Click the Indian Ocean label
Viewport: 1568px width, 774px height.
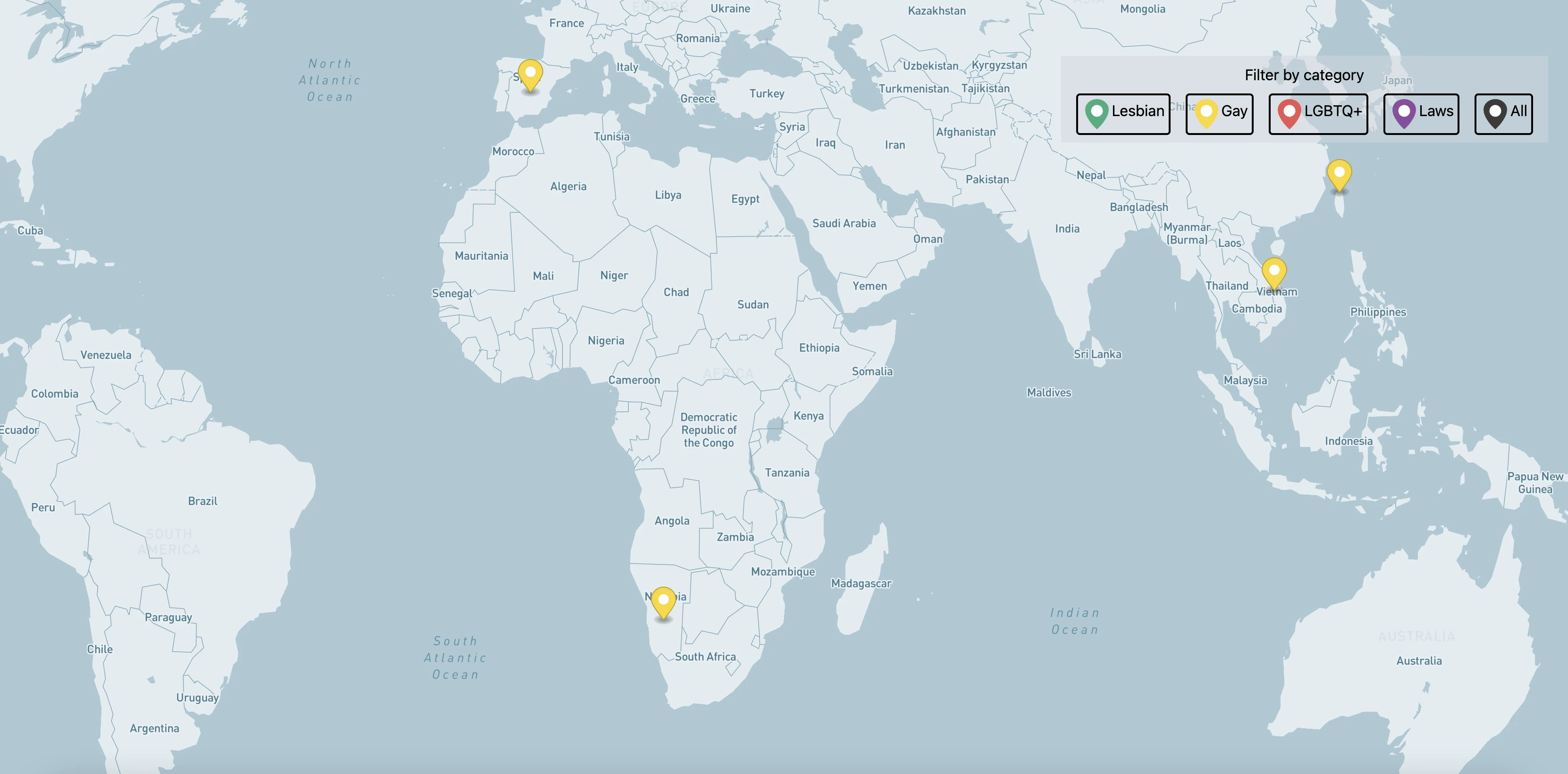pyautogui.click(x=1075, y=621)
